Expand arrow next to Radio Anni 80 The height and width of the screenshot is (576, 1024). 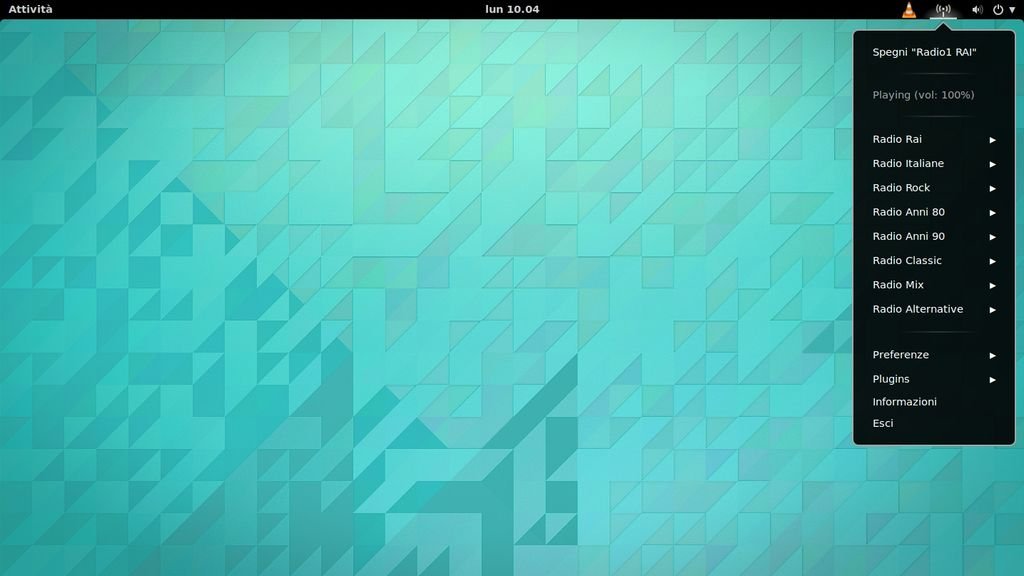[x=992, y=212]
